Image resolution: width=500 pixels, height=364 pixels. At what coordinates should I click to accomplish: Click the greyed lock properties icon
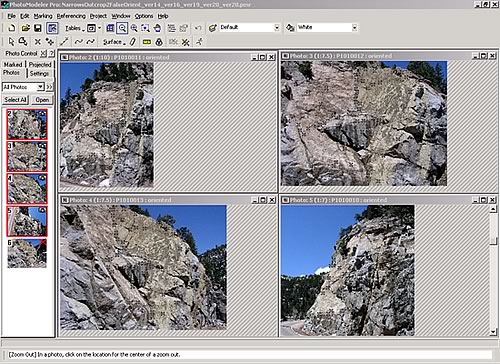pyautogui.click(x=184, y=28)
